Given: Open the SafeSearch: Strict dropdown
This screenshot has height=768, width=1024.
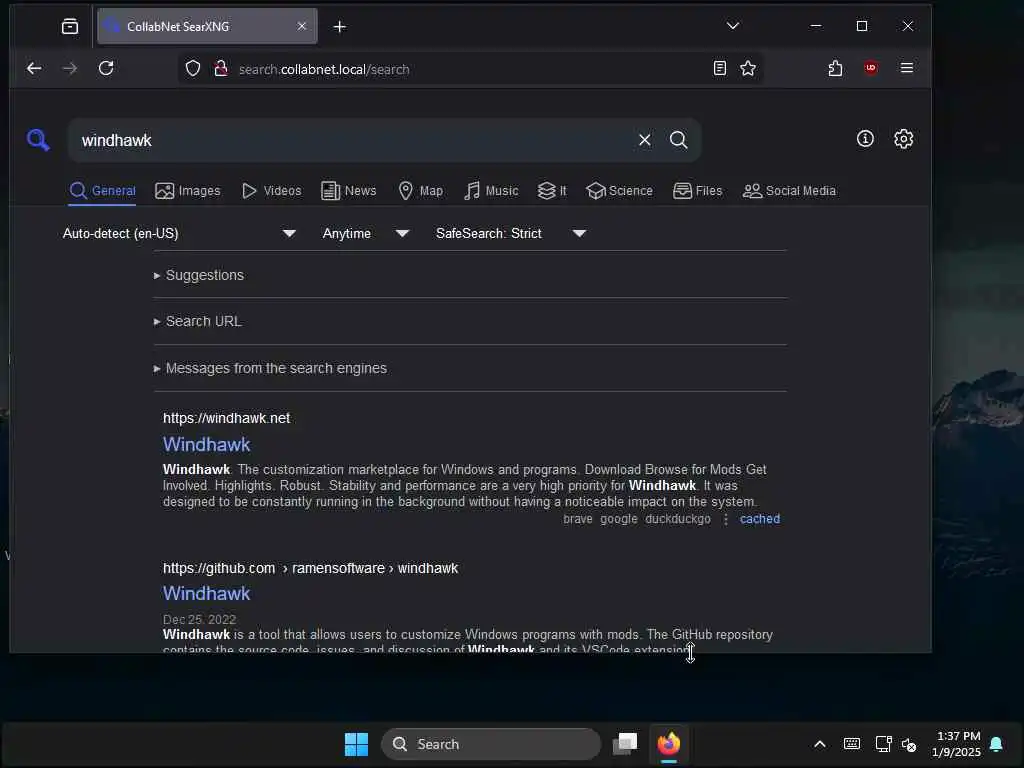Looking at the screenshot, I should [511, 233].
